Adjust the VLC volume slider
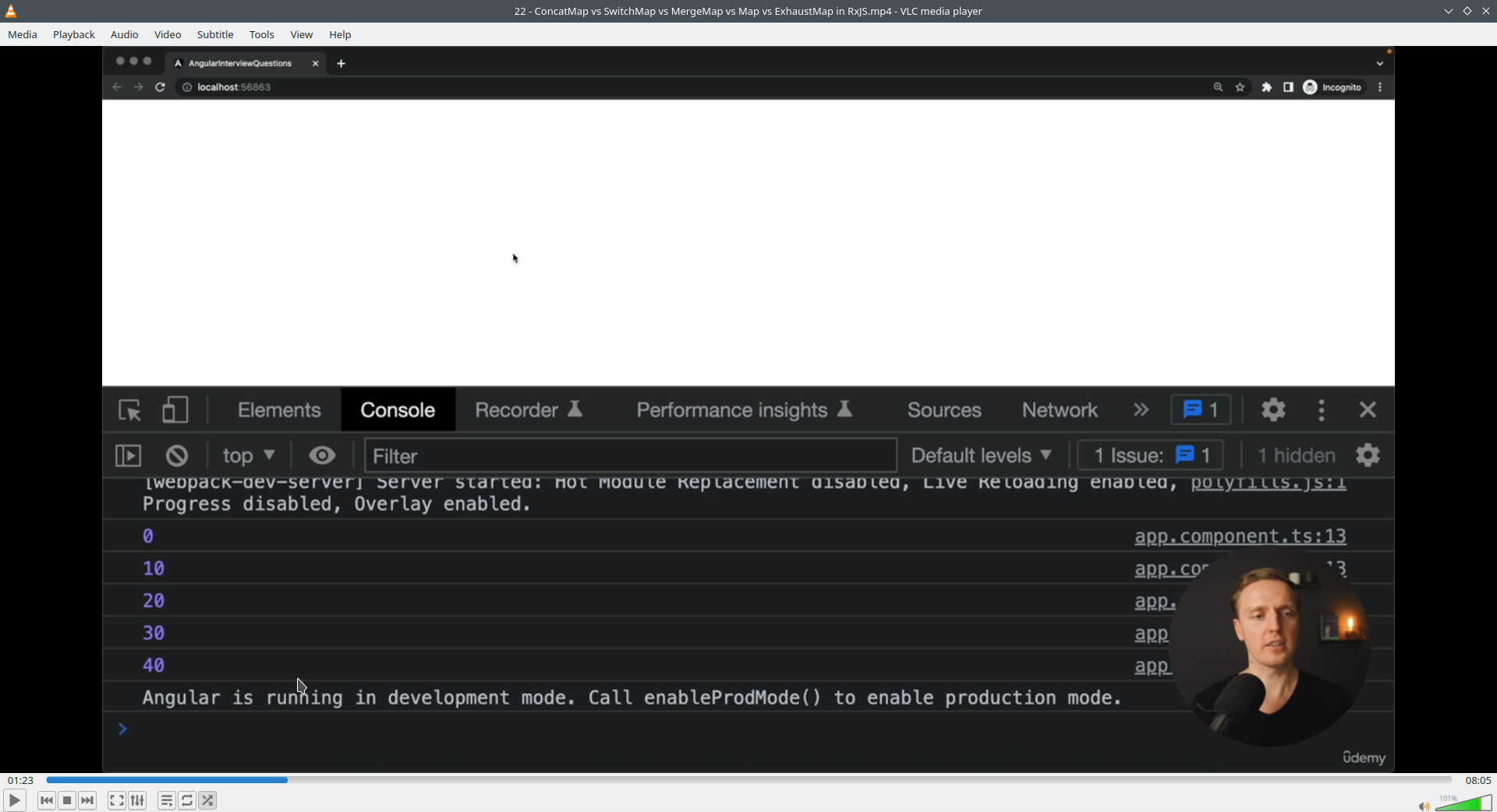Screen dimensions: 1497x812 (x=1463, y=803)
